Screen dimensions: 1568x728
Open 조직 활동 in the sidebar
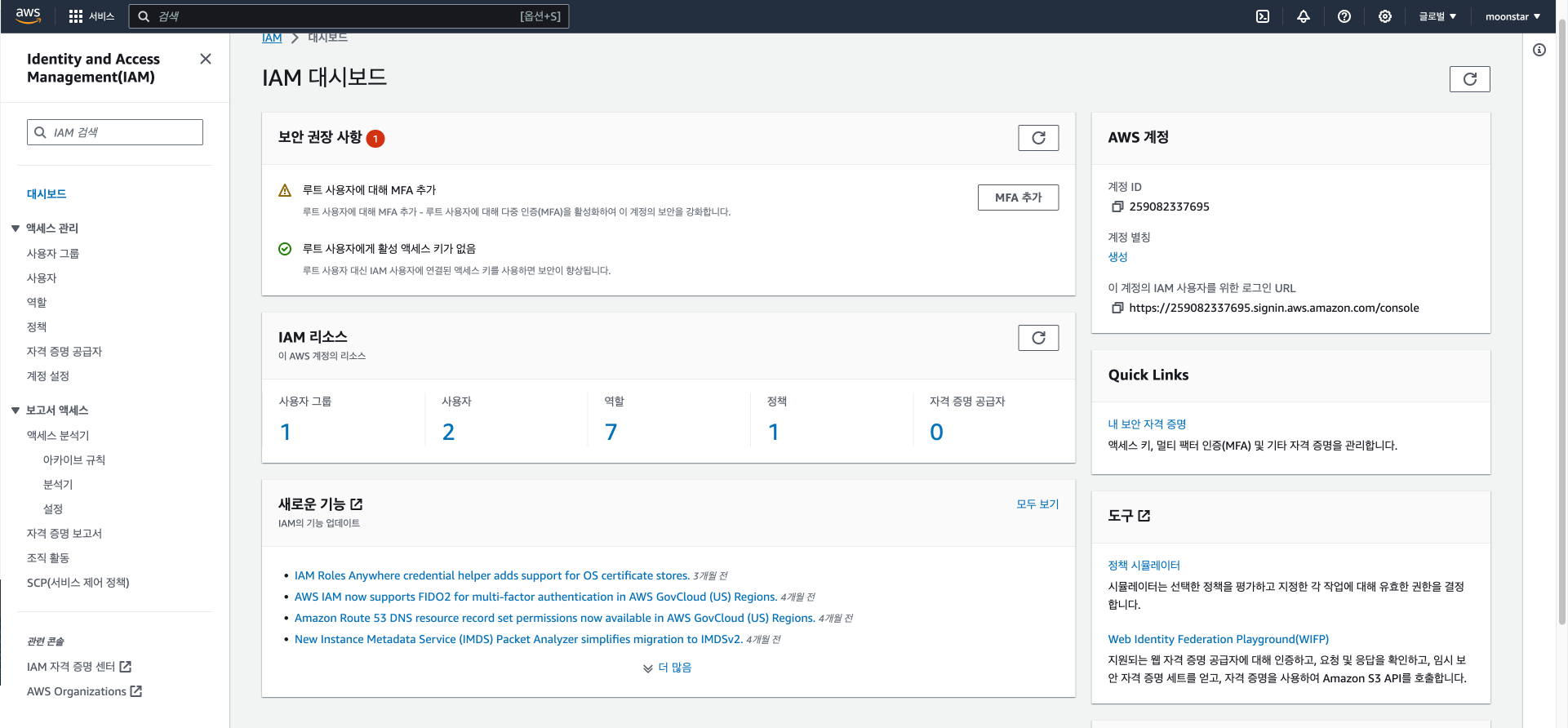pyautogui.click(x=48, y=558)
